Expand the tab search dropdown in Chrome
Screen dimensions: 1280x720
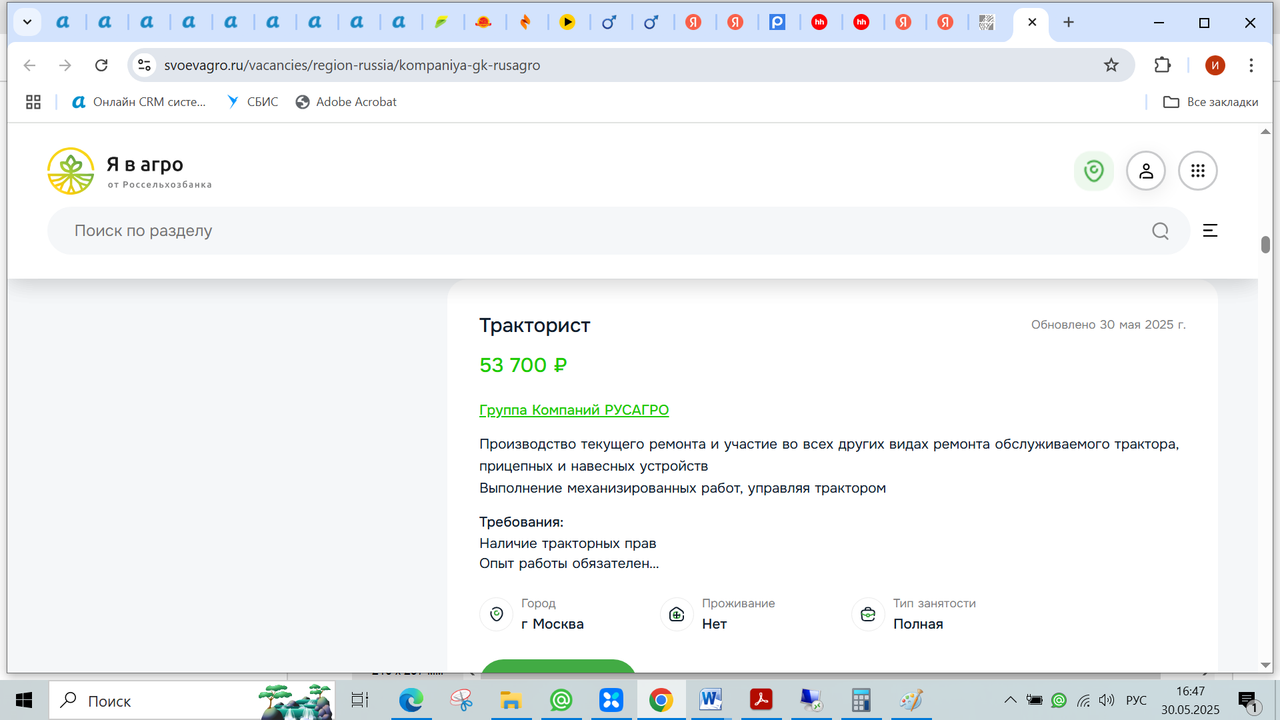[27, 22]
